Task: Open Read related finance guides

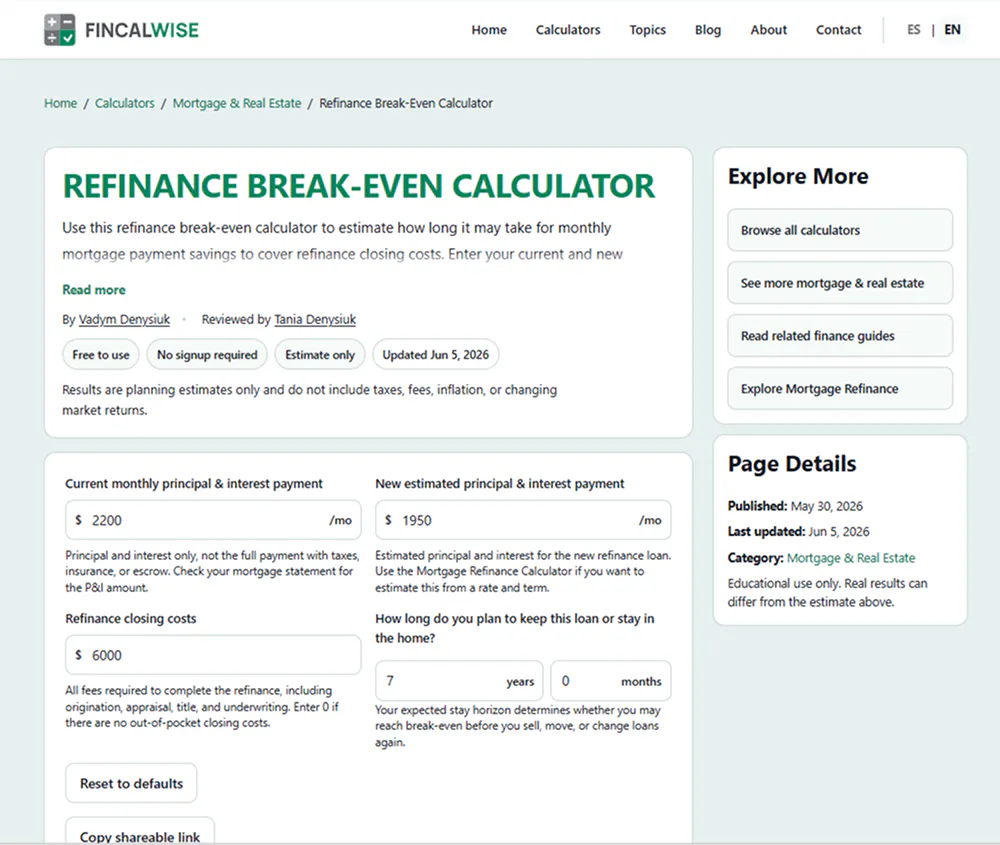Action: point(840,336)
